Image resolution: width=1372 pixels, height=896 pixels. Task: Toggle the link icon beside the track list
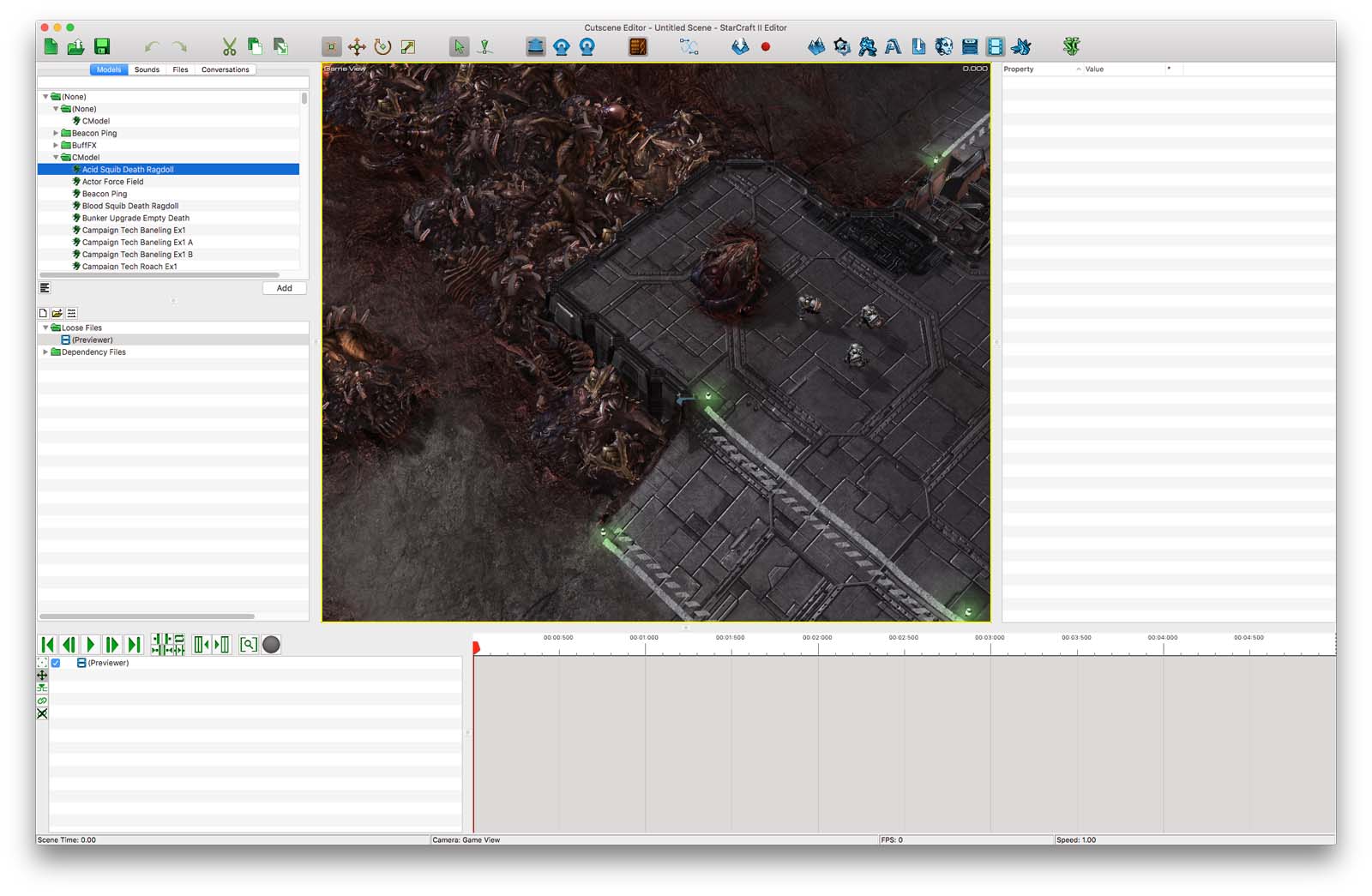pos(42,701)
